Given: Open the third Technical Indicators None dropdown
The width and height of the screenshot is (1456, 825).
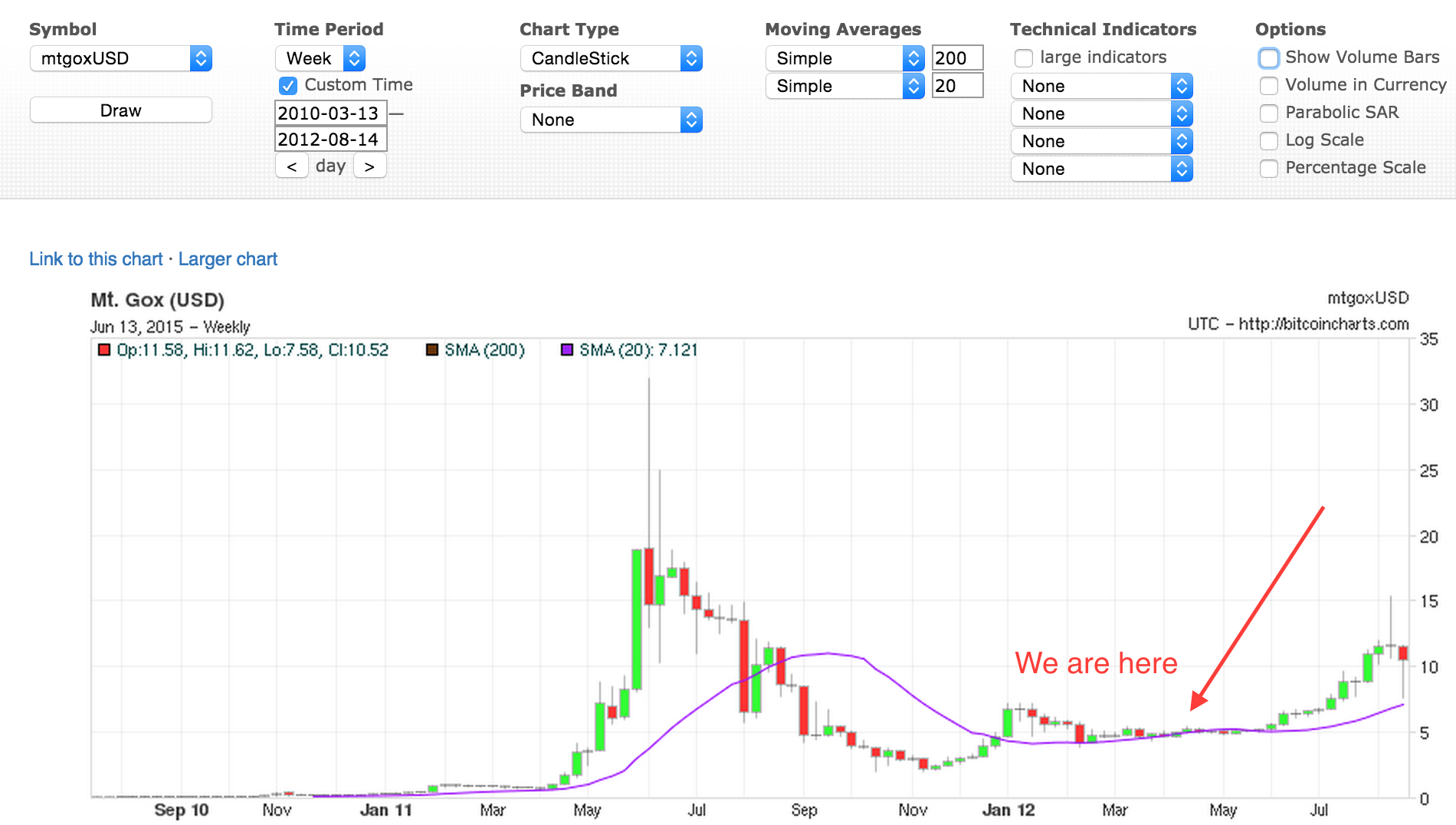Looking at the screenshot, I should (x=1102, y=141).
